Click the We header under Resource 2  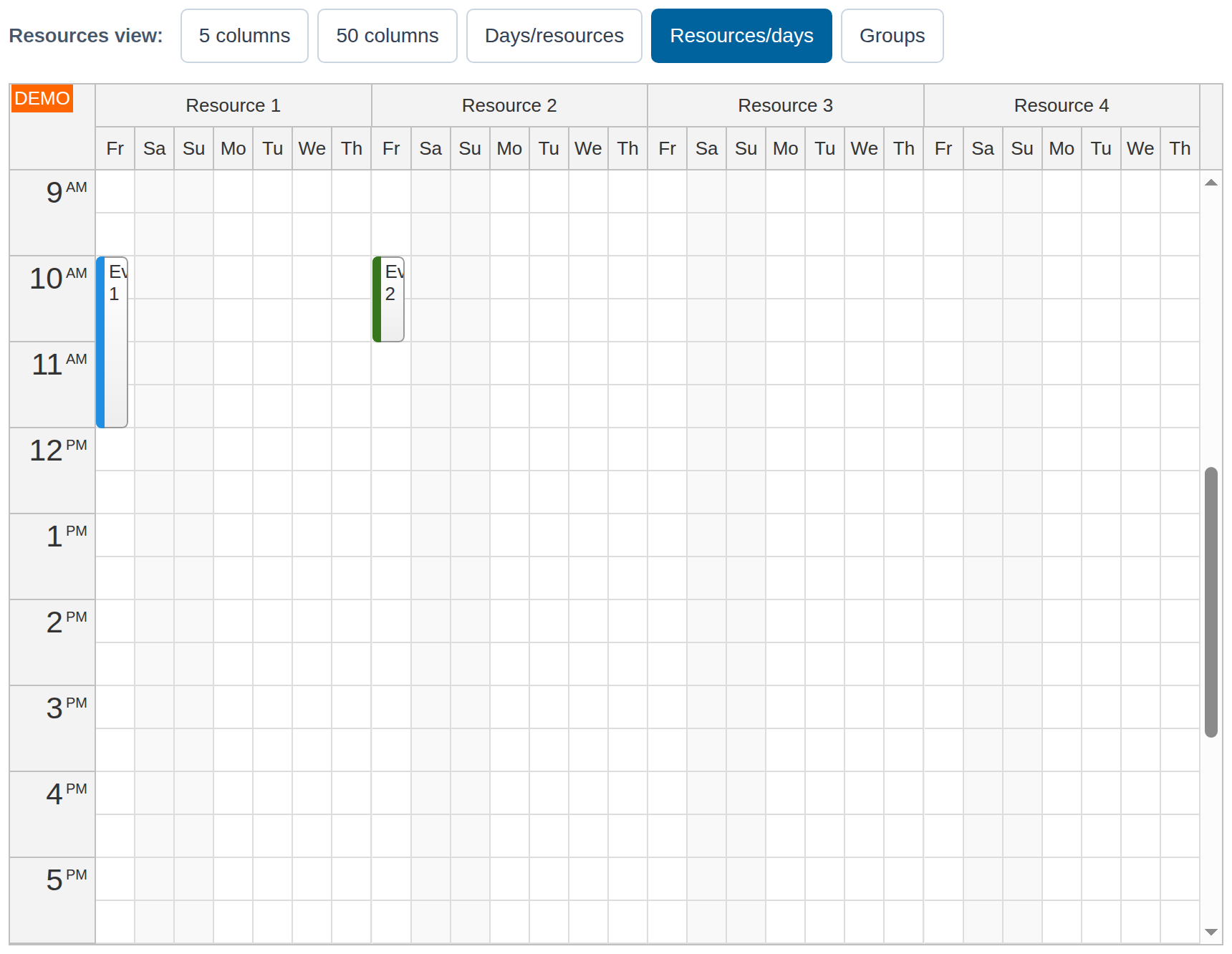(x=588, y=148)
